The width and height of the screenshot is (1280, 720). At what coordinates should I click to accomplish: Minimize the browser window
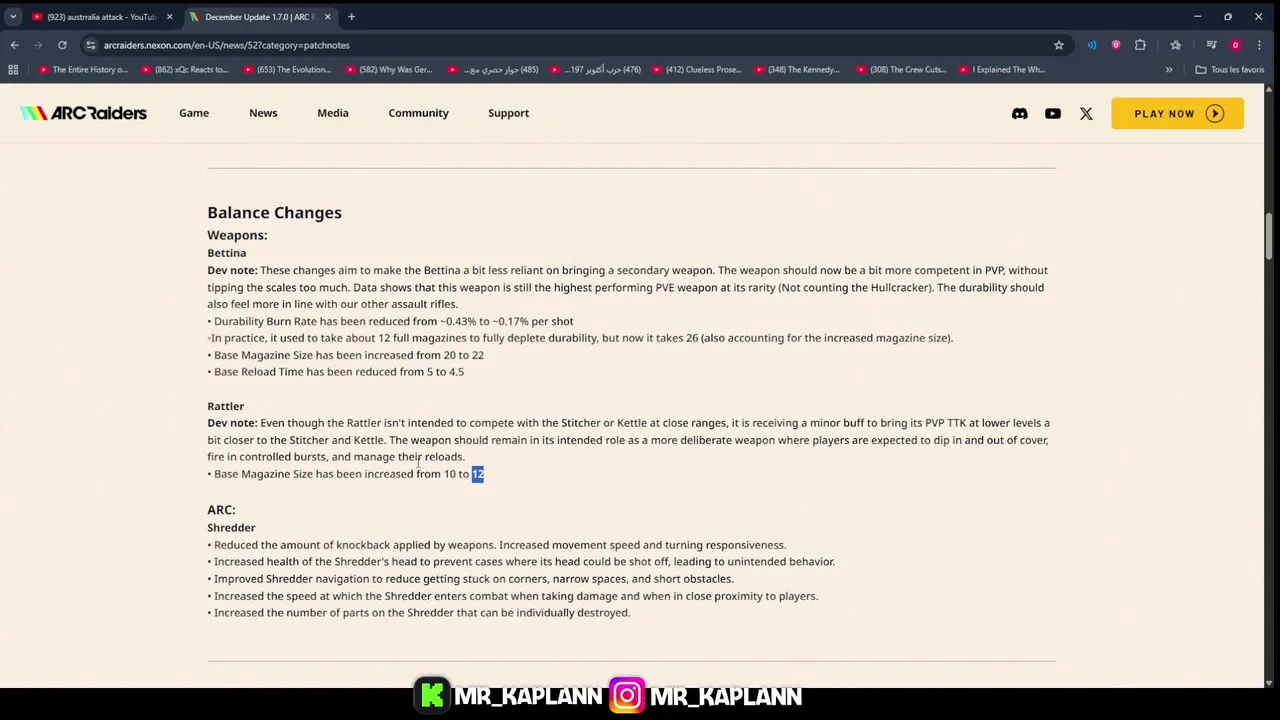point(1197,17)
